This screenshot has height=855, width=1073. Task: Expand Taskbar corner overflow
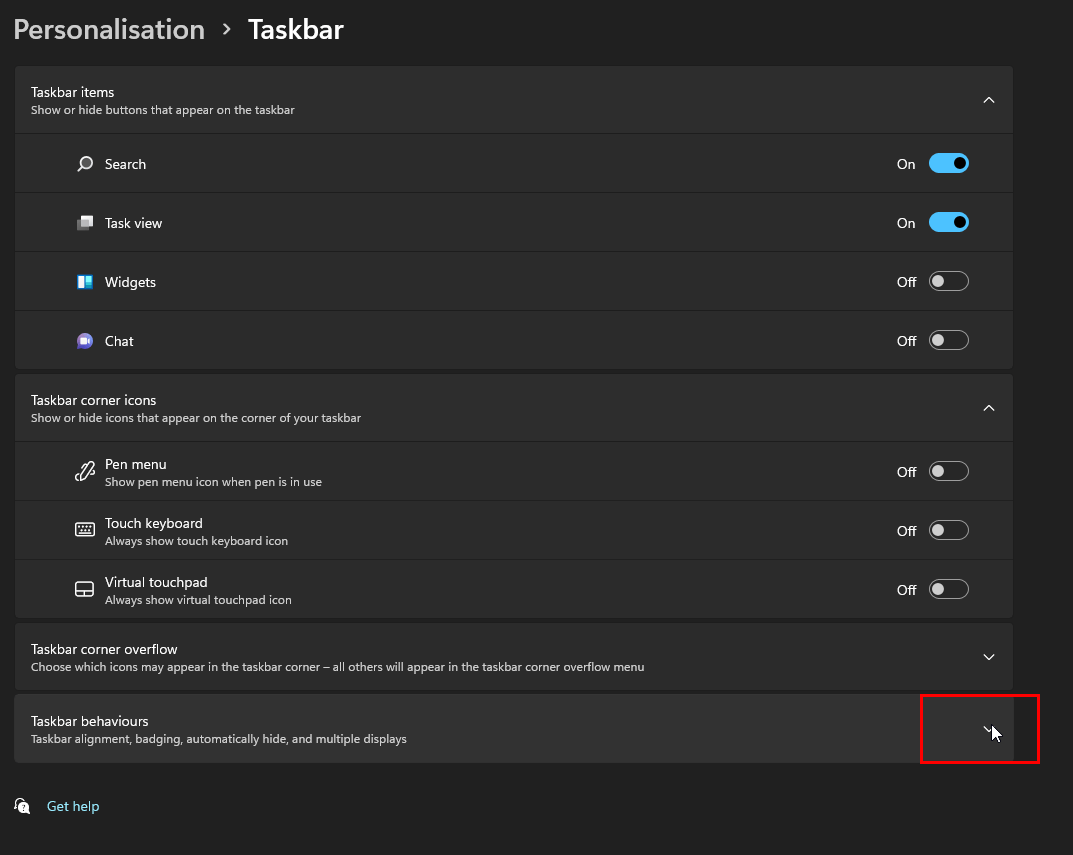pos(988,657)
